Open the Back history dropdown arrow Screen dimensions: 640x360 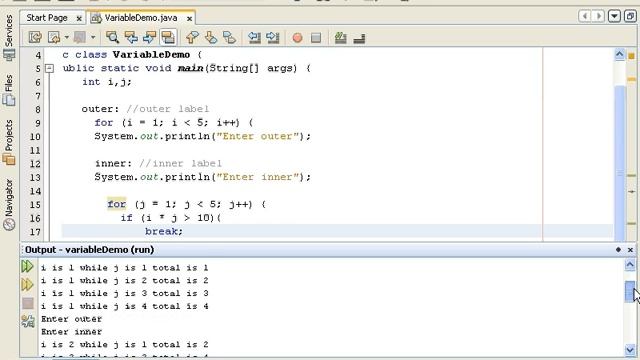tap(67, 38)
